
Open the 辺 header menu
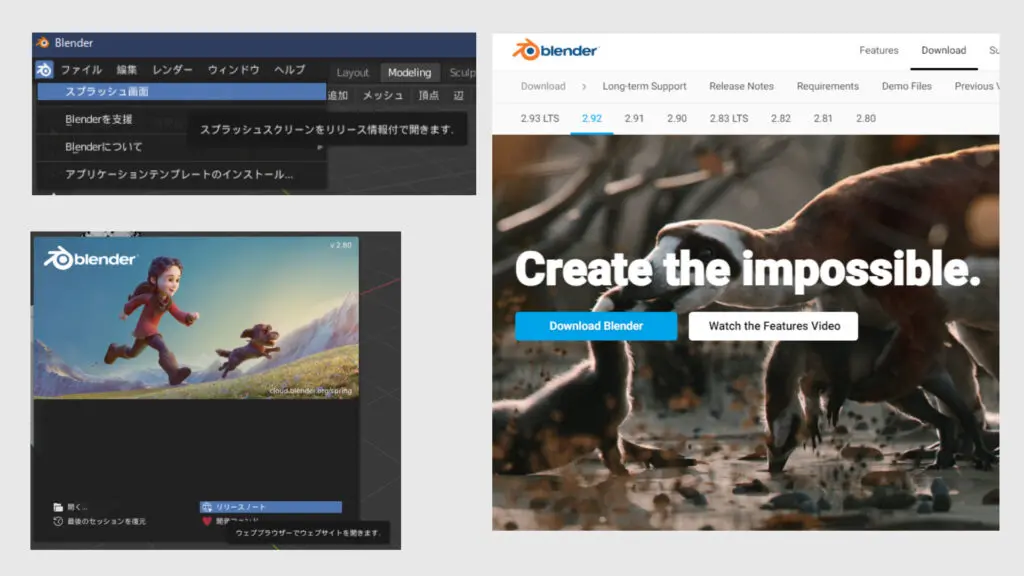point(458,95)
